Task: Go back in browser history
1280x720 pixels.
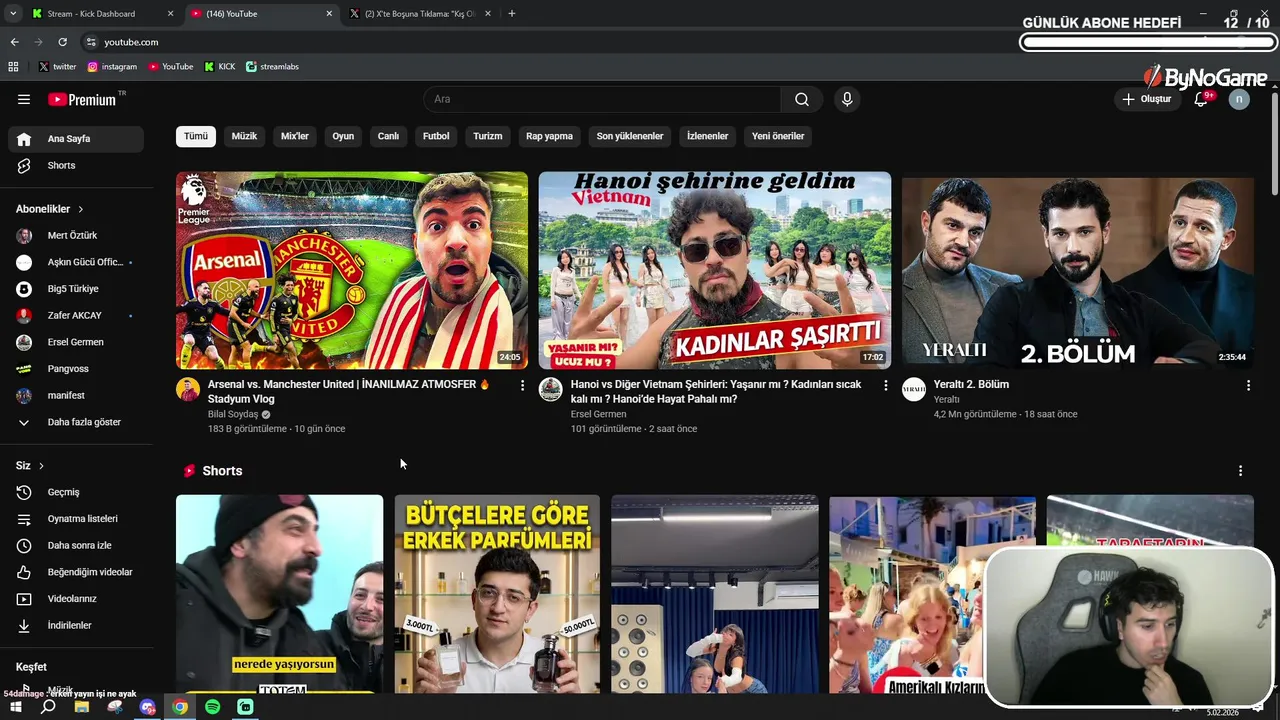Action: point(14,42)
